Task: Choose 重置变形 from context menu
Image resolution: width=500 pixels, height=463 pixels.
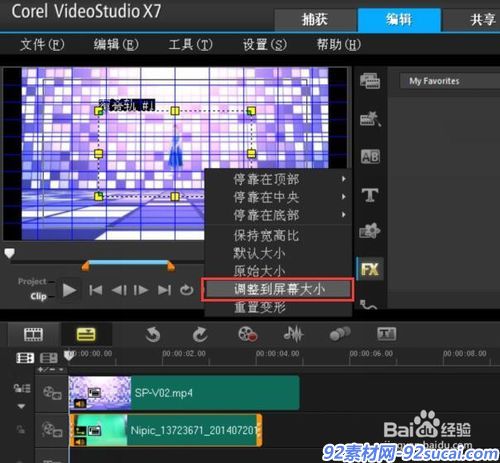Action: tap(259, 307)
